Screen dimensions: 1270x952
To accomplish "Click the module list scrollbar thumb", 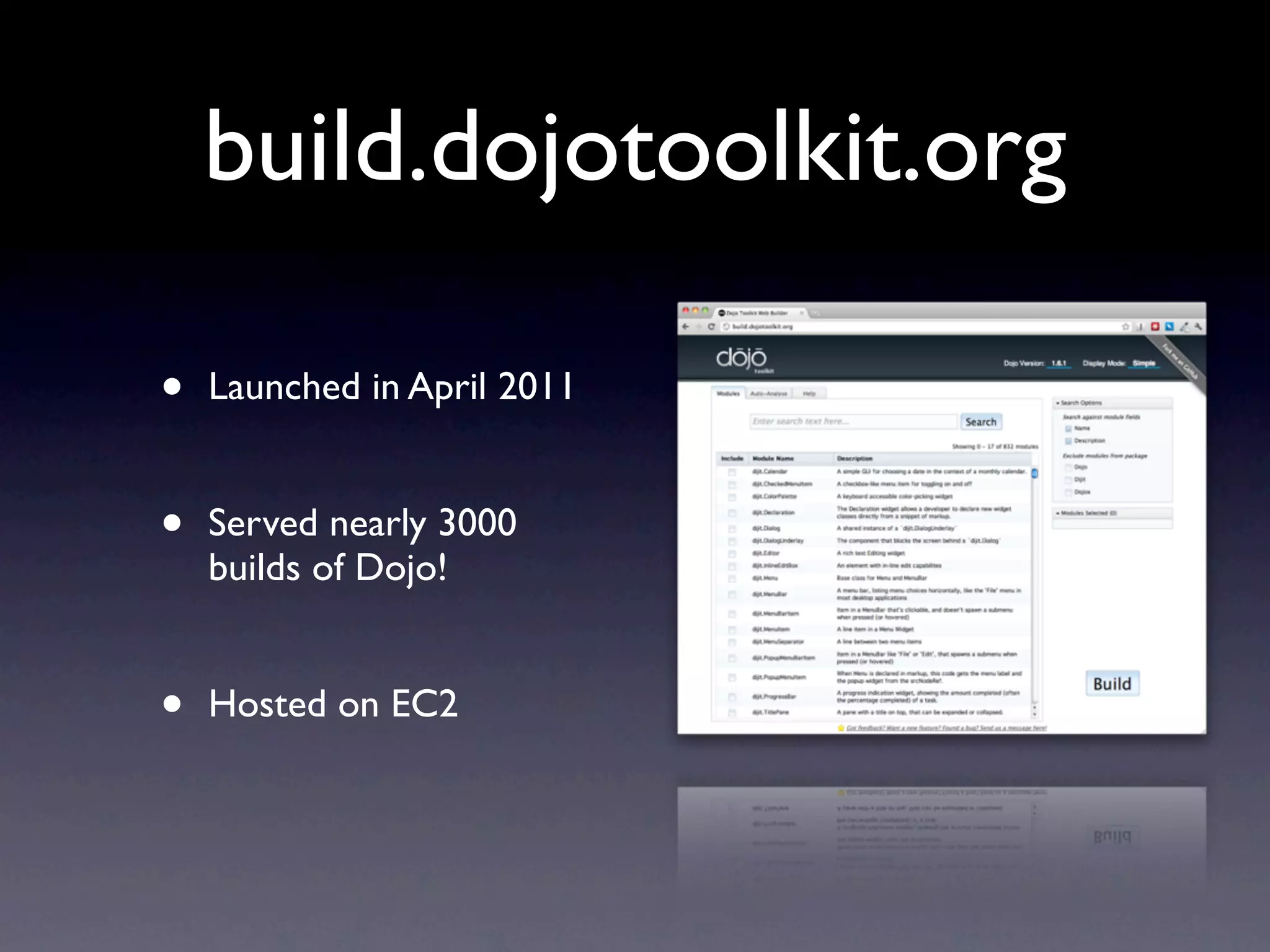I will tap(1034, 474).
